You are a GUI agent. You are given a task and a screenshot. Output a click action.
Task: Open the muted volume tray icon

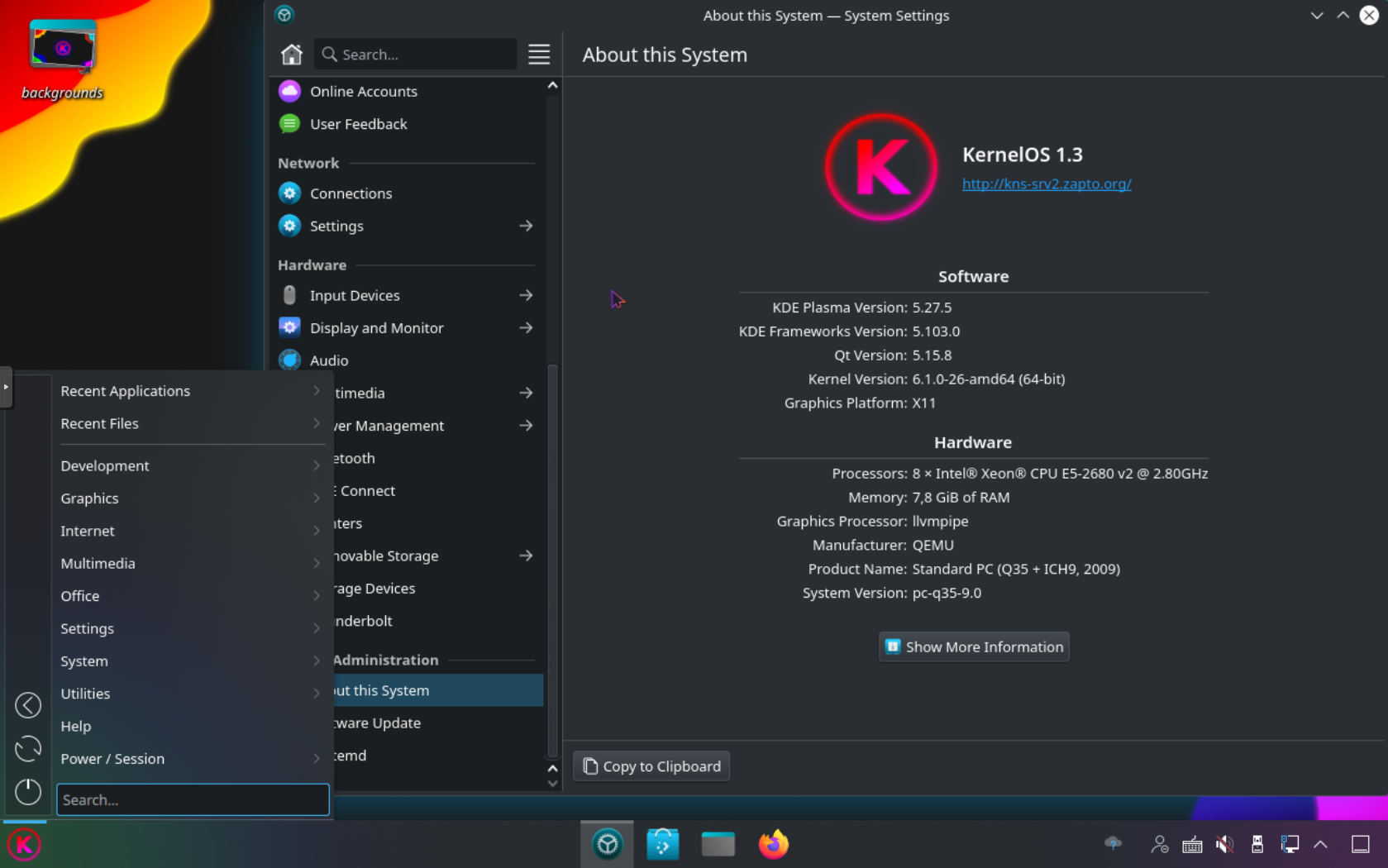pos(1225,844)
